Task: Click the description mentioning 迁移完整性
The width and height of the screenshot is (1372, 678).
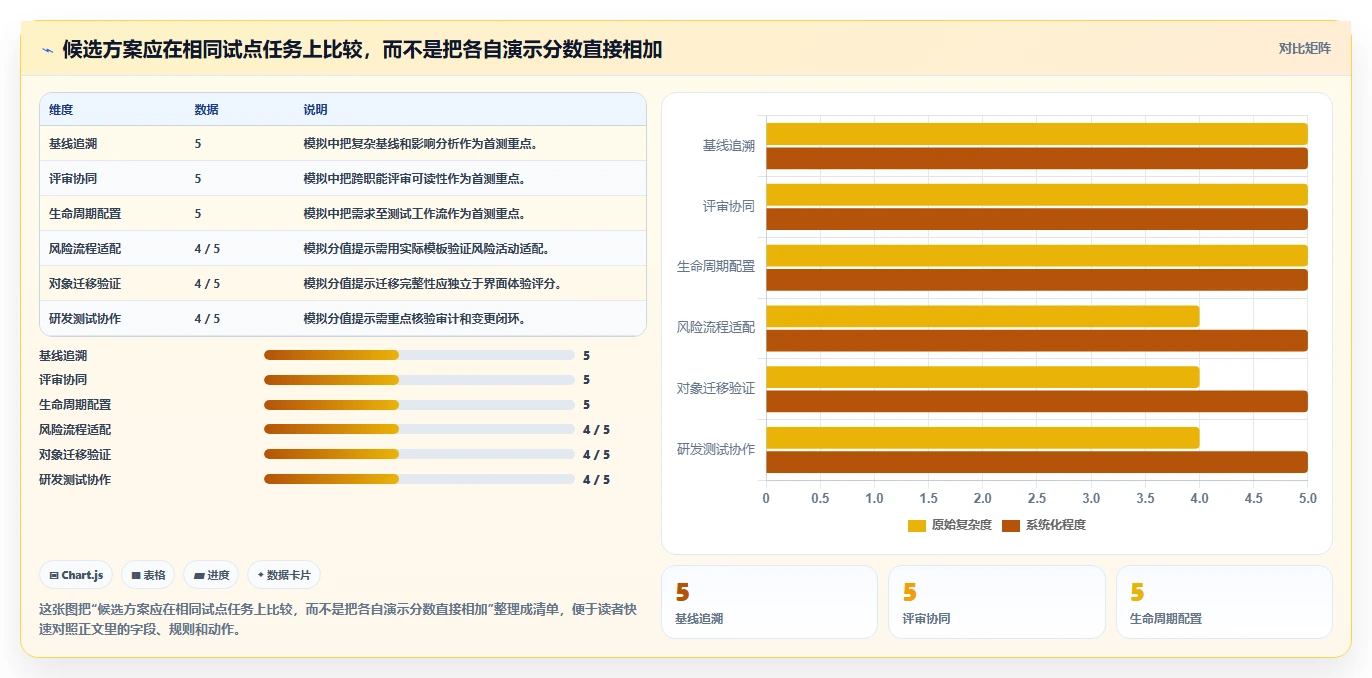Action: coord(434,284)
